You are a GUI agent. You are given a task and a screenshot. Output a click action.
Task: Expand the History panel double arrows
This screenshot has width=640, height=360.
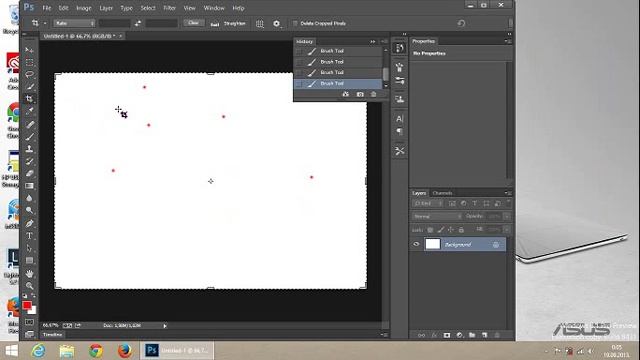tap(373, 42)
